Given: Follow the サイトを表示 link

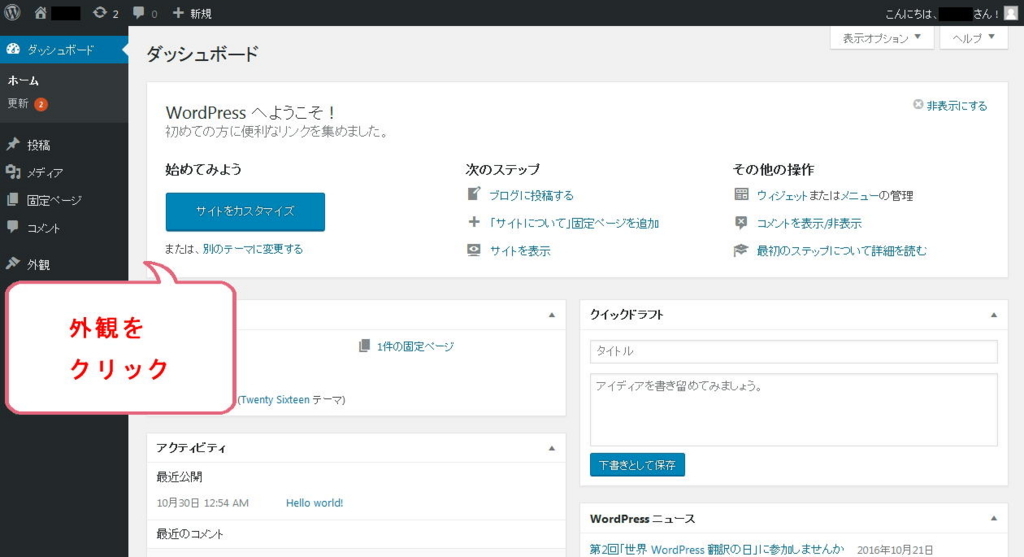Looking at the screenshot, I should pyautogui.click(x=520, y=251).
